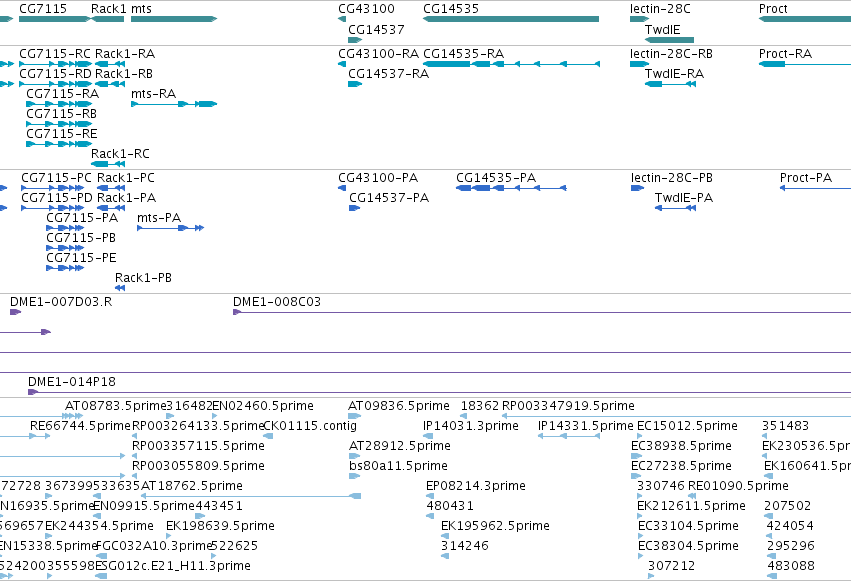This screenshot has width=851, height=581.
Task: Select transcript CG7115-RC
Action: click(x=55, y=54)
